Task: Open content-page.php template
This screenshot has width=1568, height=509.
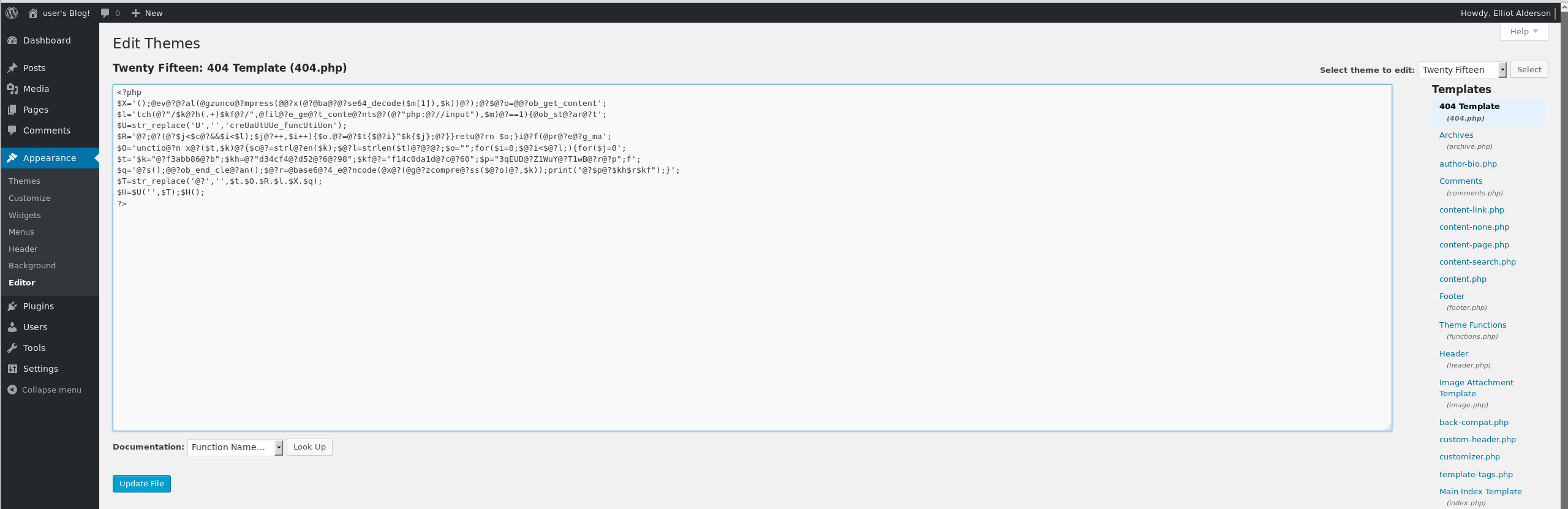Action: pyautogui.click(x=1474, y=245)
